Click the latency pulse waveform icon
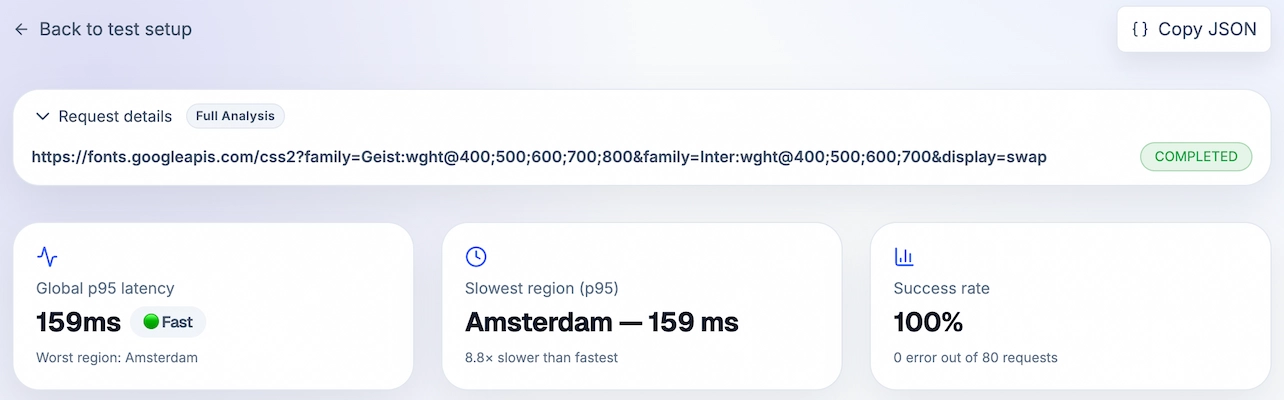The image size is (1284, 400). click(47, 257)
